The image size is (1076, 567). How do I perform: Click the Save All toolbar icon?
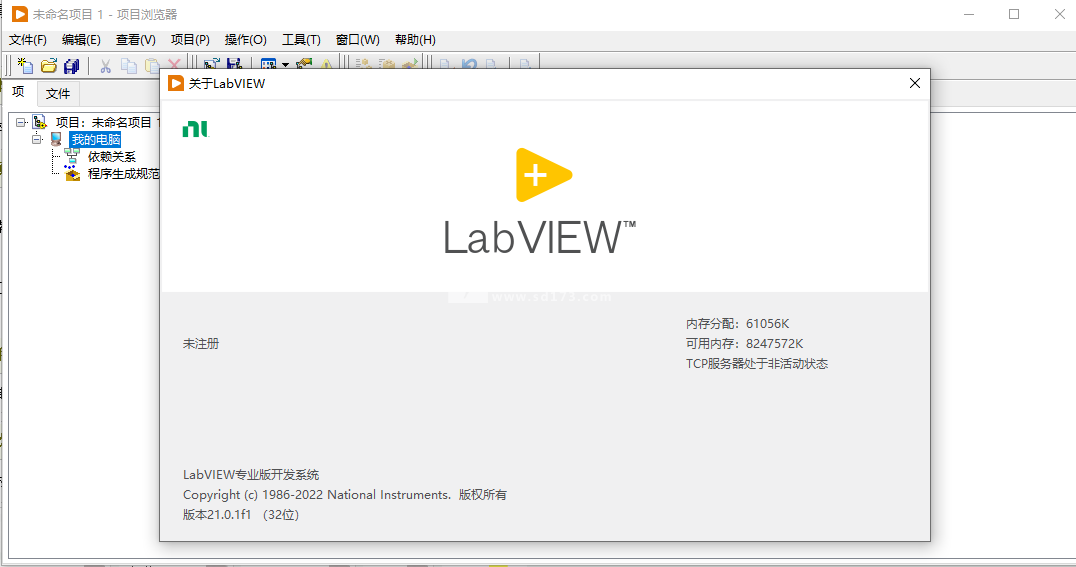coord(71,65)
